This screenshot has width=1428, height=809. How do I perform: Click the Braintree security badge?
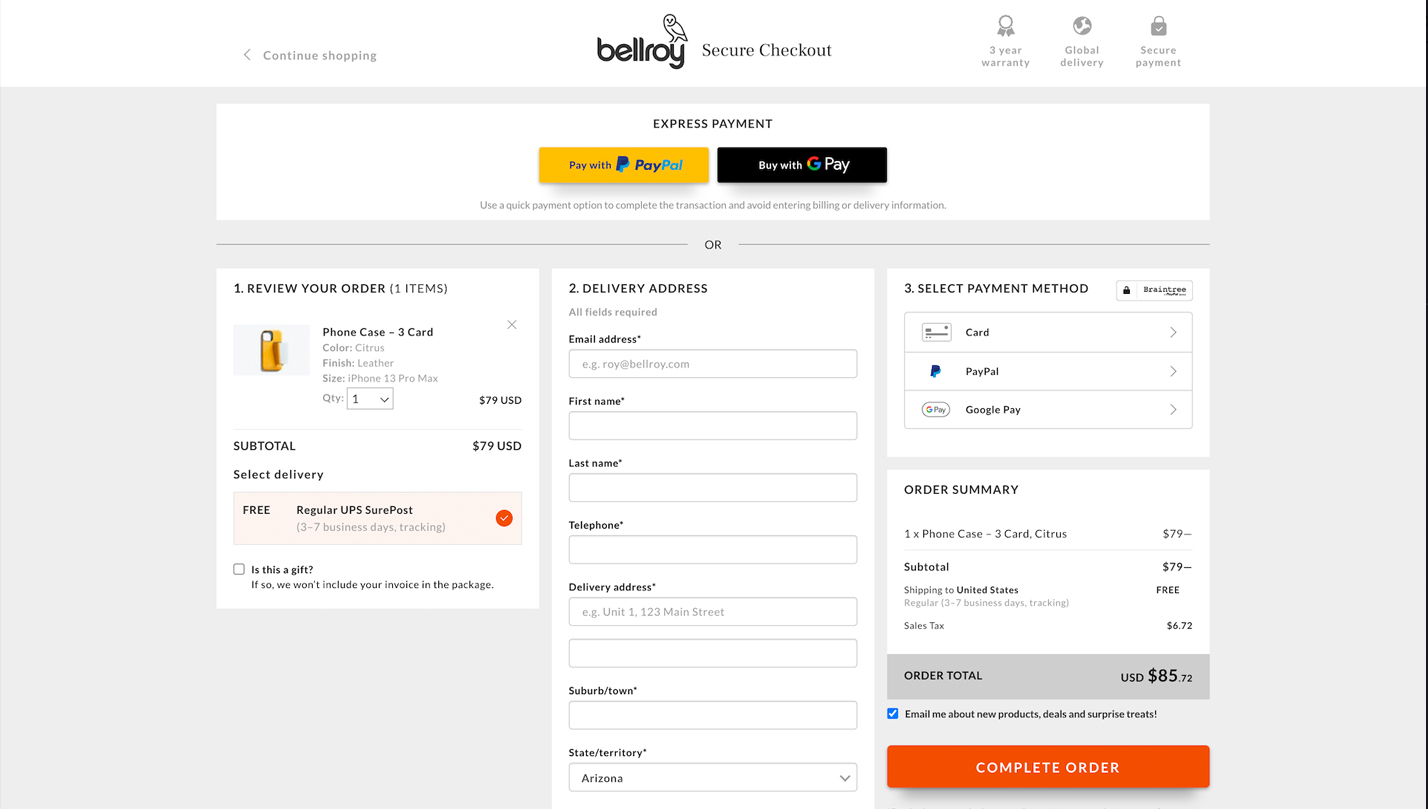[1154, 290]
